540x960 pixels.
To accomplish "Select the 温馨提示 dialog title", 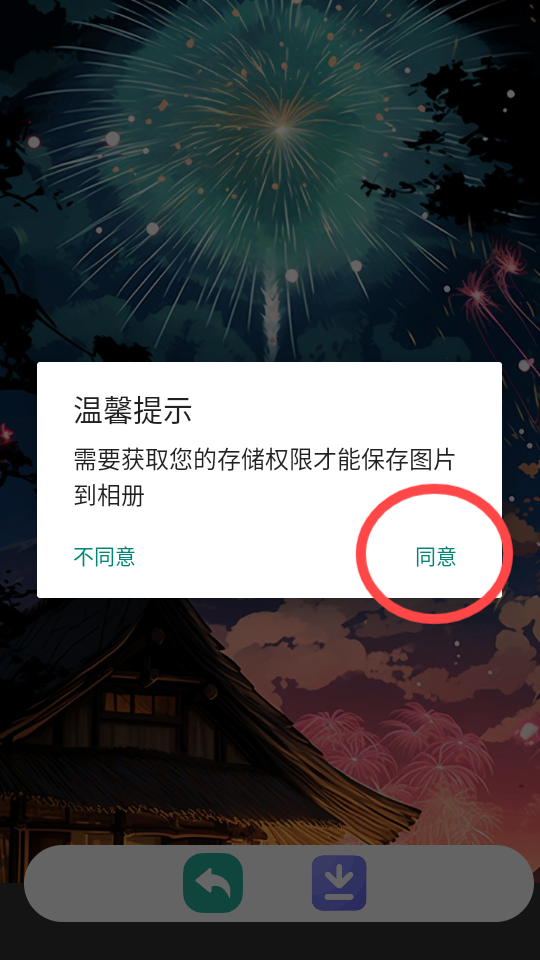I will coord(133,410).
